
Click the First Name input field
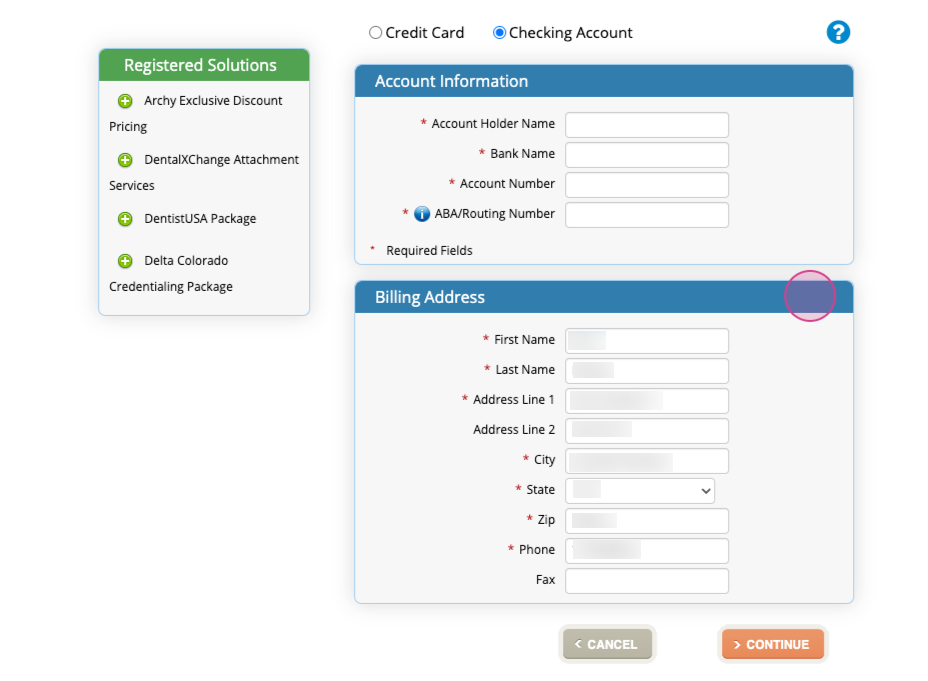point(647,341)
